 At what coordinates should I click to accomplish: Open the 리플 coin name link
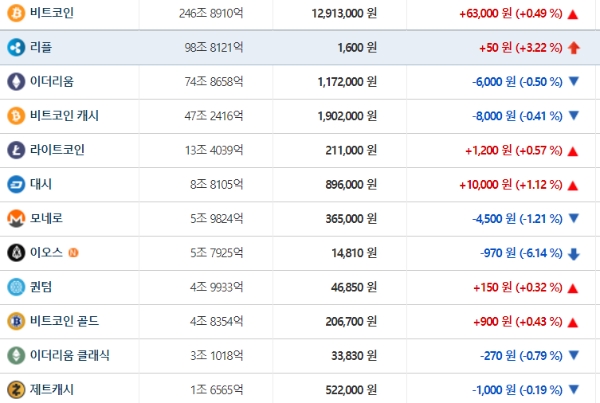click(x=41, y=47)
